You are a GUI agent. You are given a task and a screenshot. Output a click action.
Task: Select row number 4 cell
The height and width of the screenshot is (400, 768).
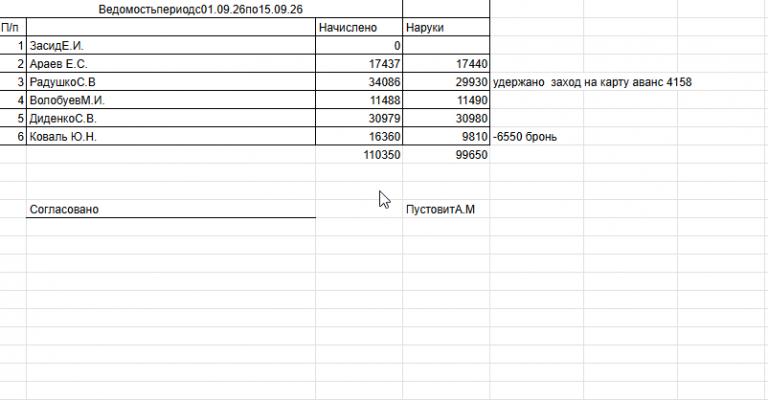pyautogui.click(x=13, y=100)
